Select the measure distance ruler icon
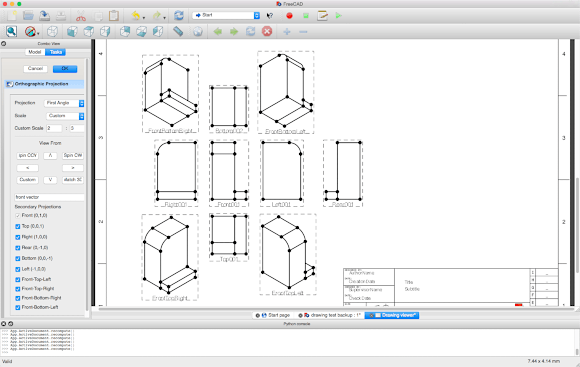The image size is (580, 367). tap(178, 31)
